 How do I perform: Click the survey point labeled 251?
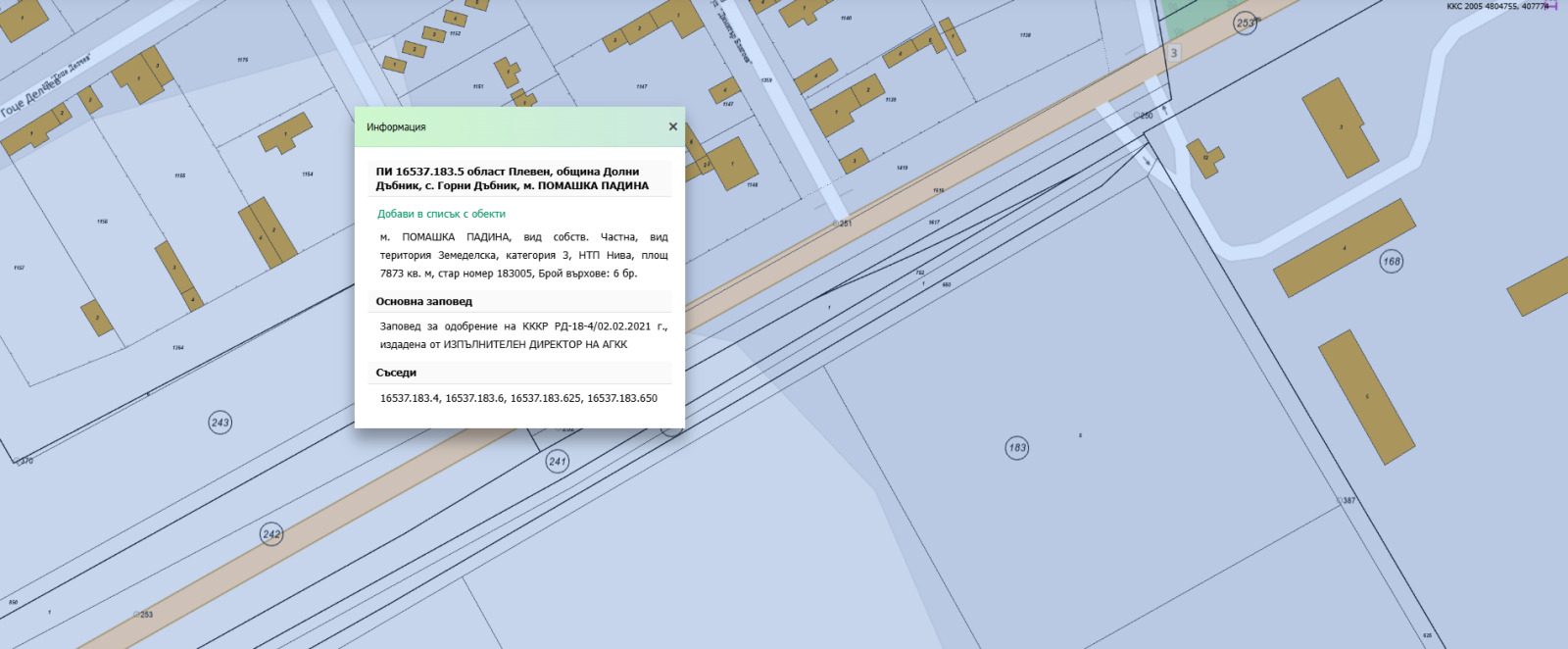click(x=842, y=224)
